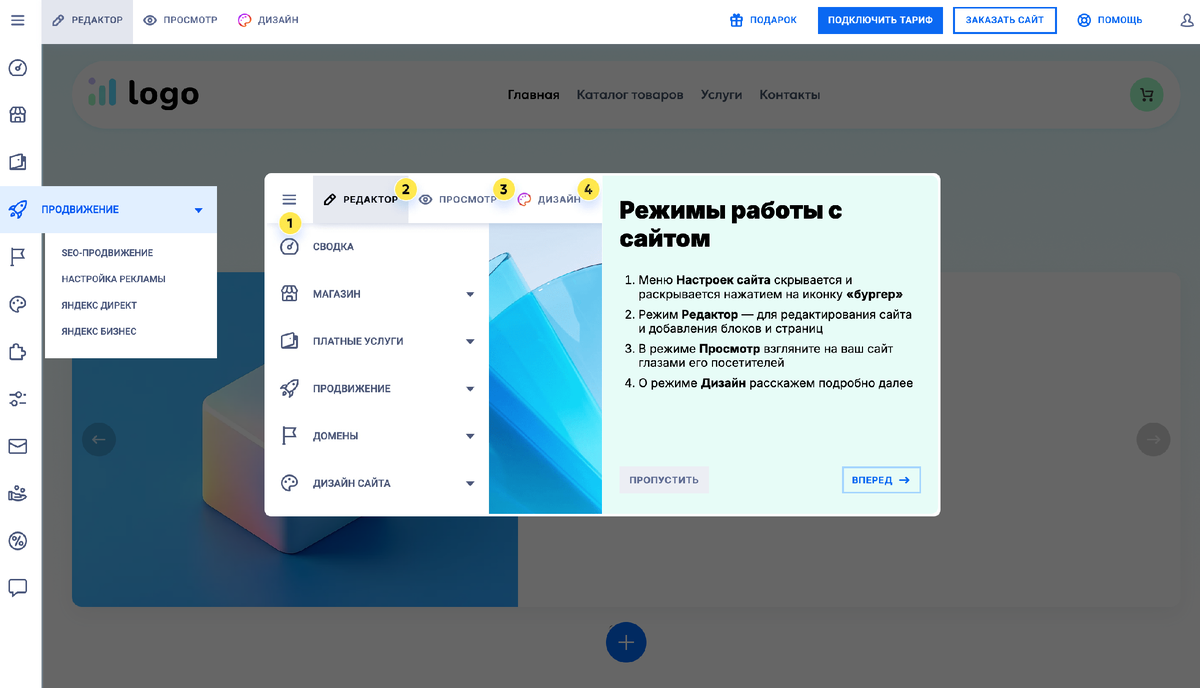Screen dimensions: 1200x688
Task: Click the puzzle piece icon in left sidebar
Action: (18, 351)
